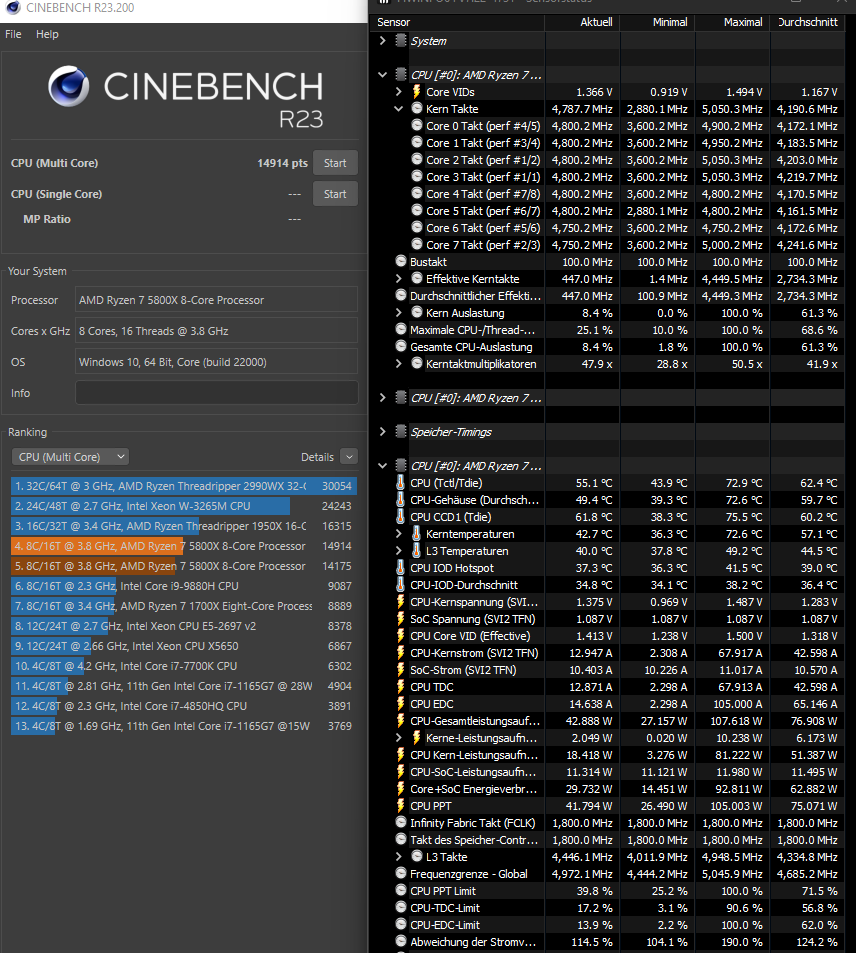This screenshot has height=953, width=856.
Task: Click the icon of CPU PPT Limit
Action: tap(401, 890)
